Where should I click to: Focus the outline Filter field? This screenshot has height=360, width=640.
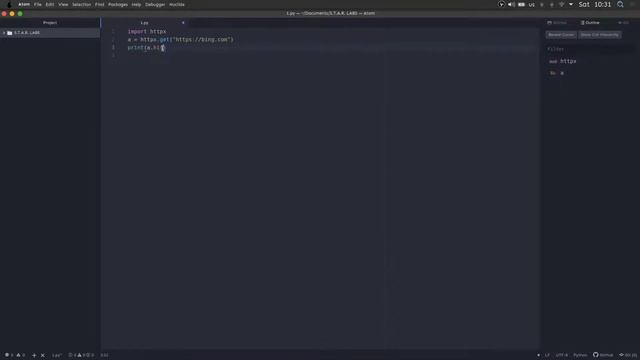590,49
